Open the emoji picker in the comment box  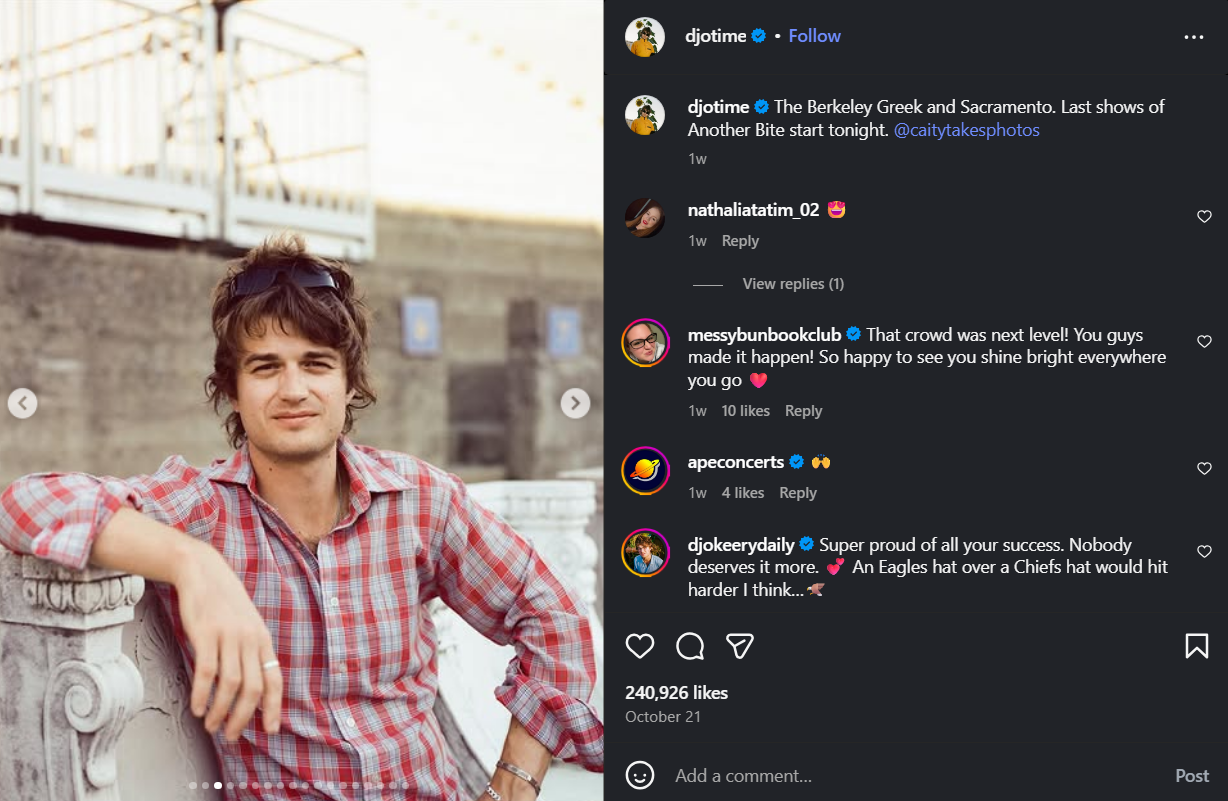point(640,775)
